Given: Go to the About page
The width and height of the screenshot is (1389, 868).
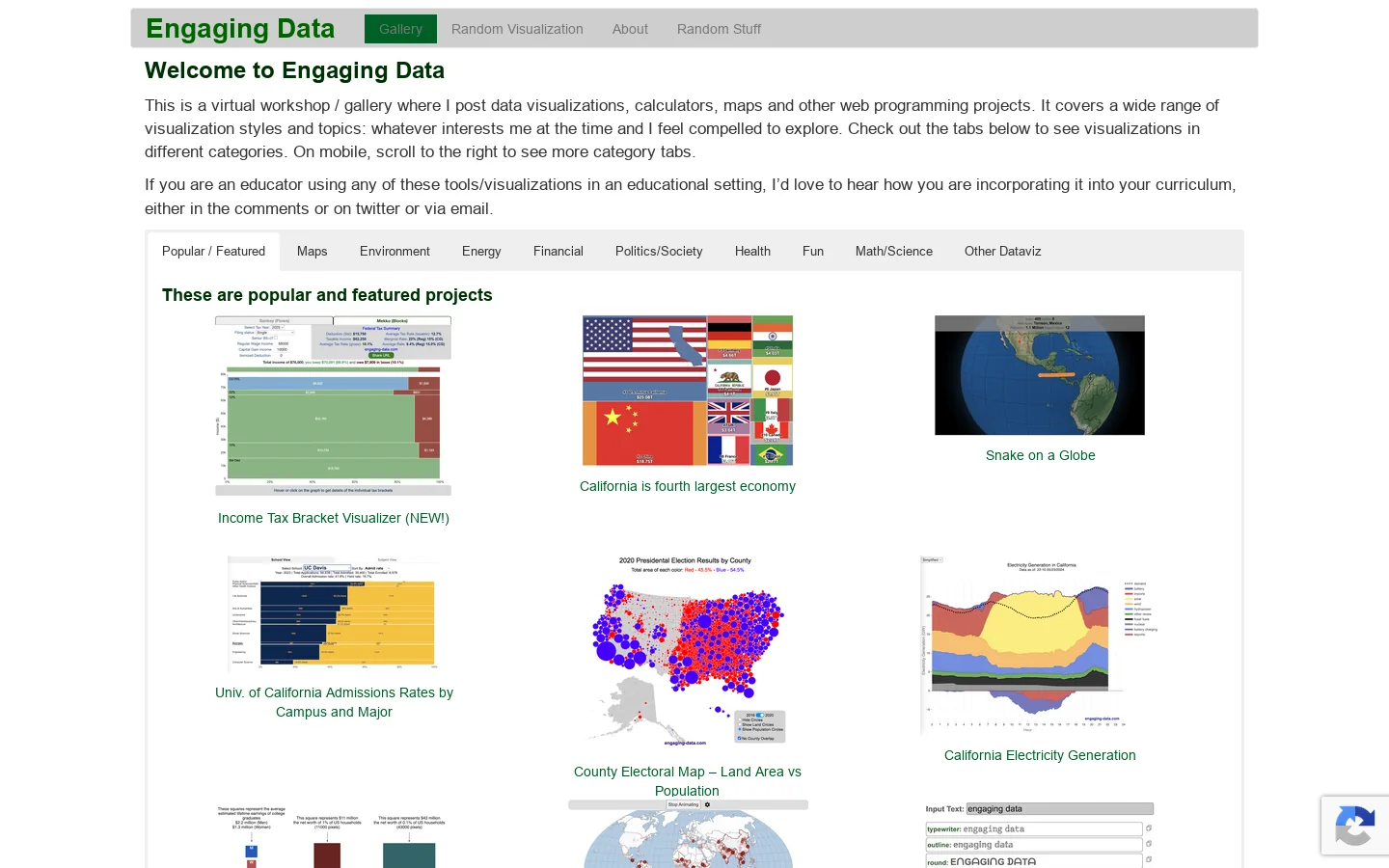Looking at the screenshot, I should pyautogui.click(x=630, y=29).
